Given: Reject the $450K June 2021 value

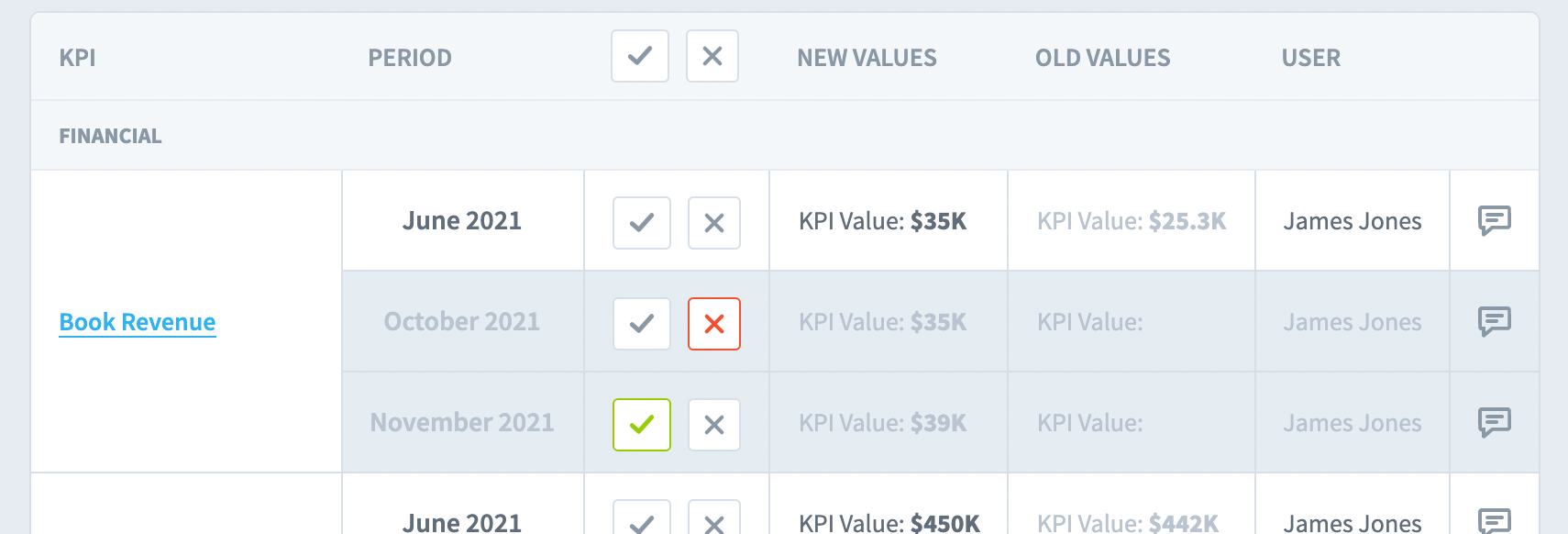Looking at the screenshot, I should click(x=714, y=520).
